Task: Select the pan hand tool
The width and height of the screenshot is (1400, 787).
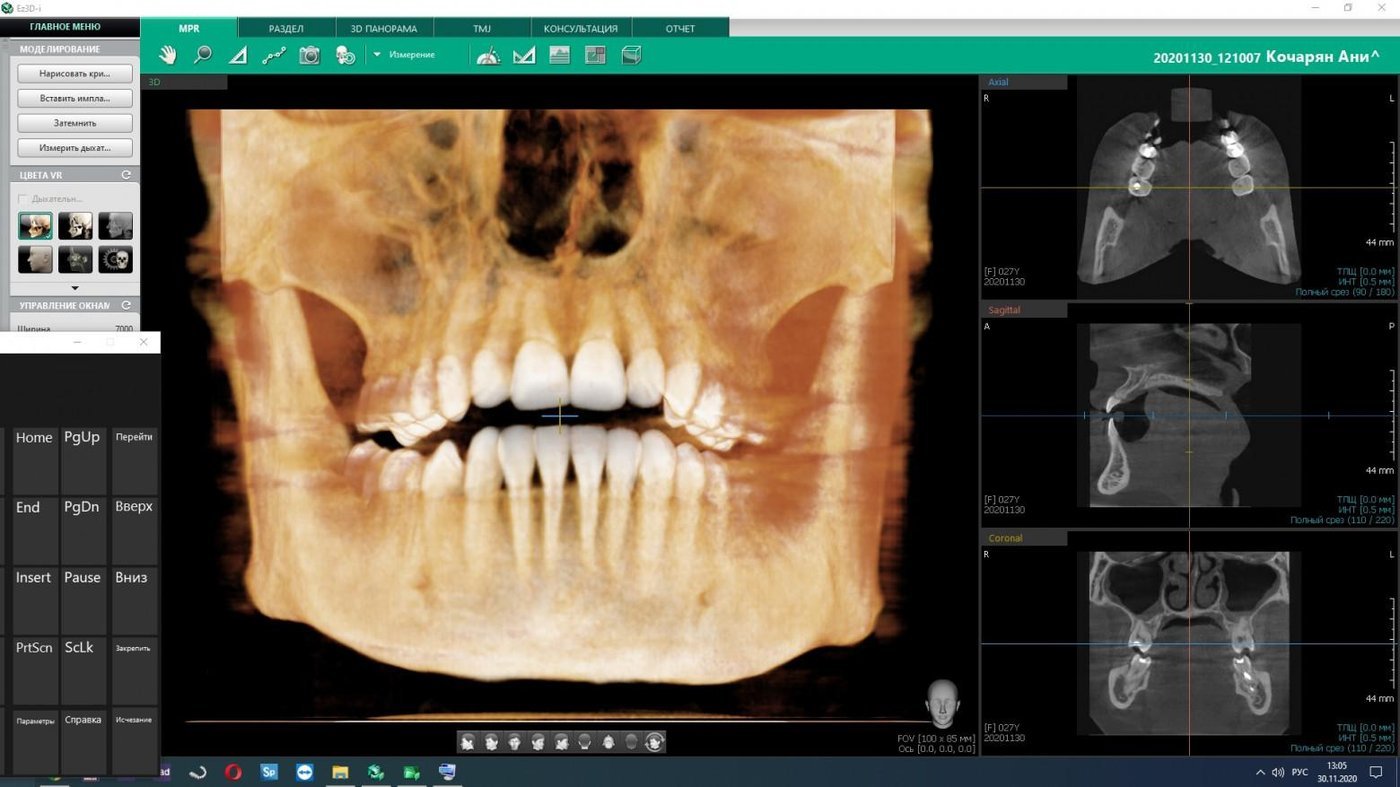Action: (x=168, y=55)
